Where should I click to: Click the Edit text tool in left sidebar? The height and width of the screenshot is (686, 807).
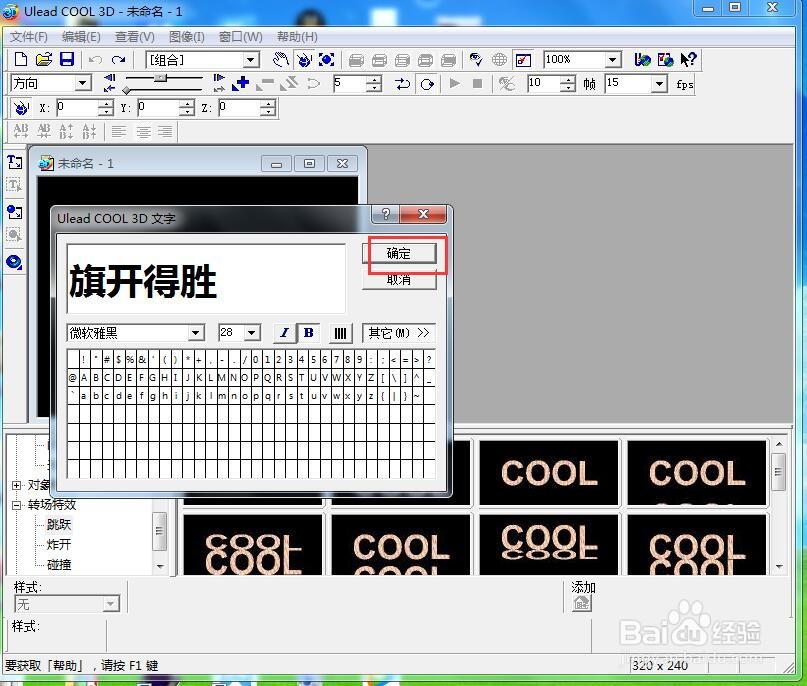pyautogui.click(x=14, y=185)
